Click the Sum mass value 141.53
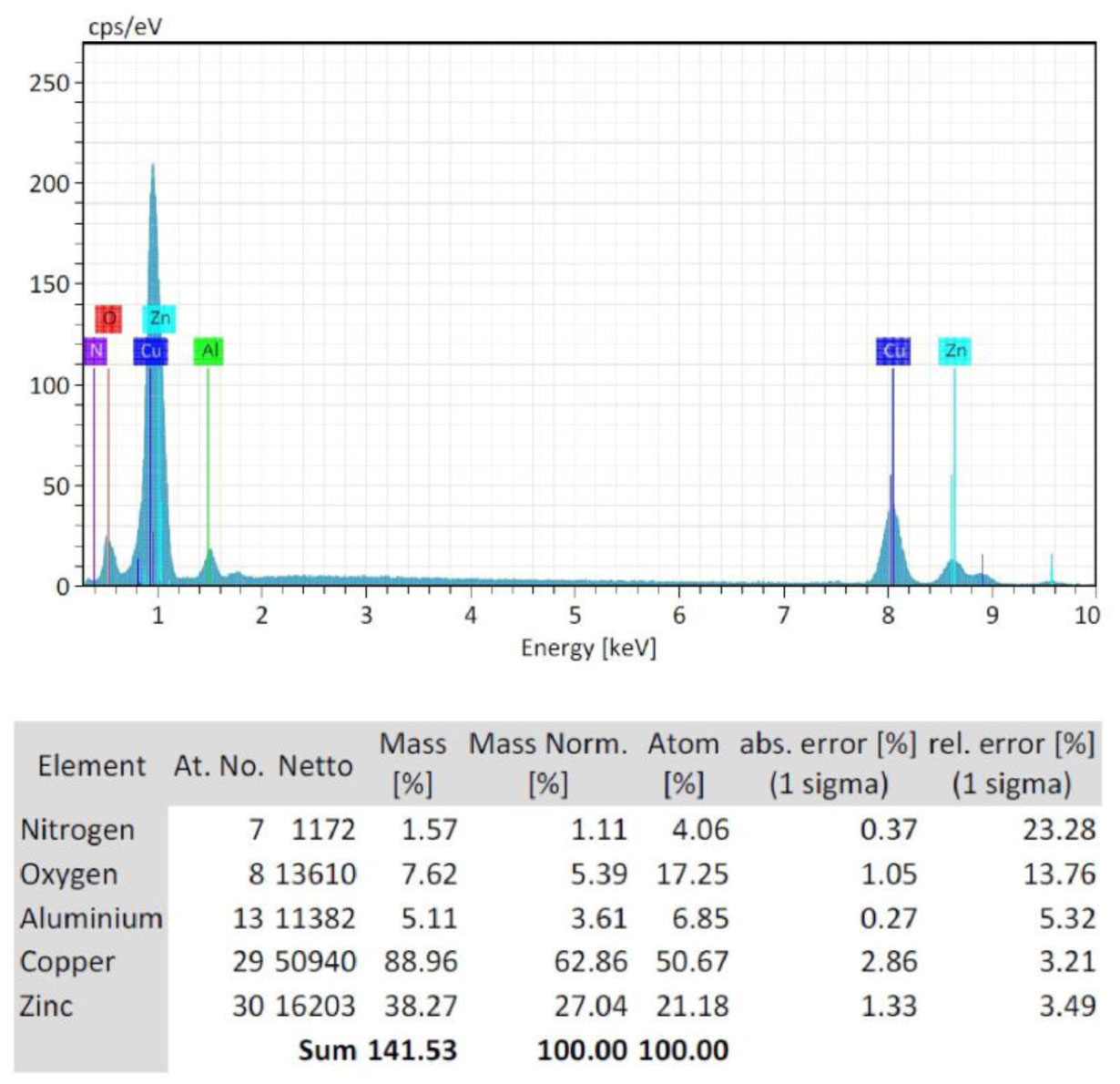The width and height of the screenshot is (1120, 1084). pyautogui.click(x=412, y=1050)
